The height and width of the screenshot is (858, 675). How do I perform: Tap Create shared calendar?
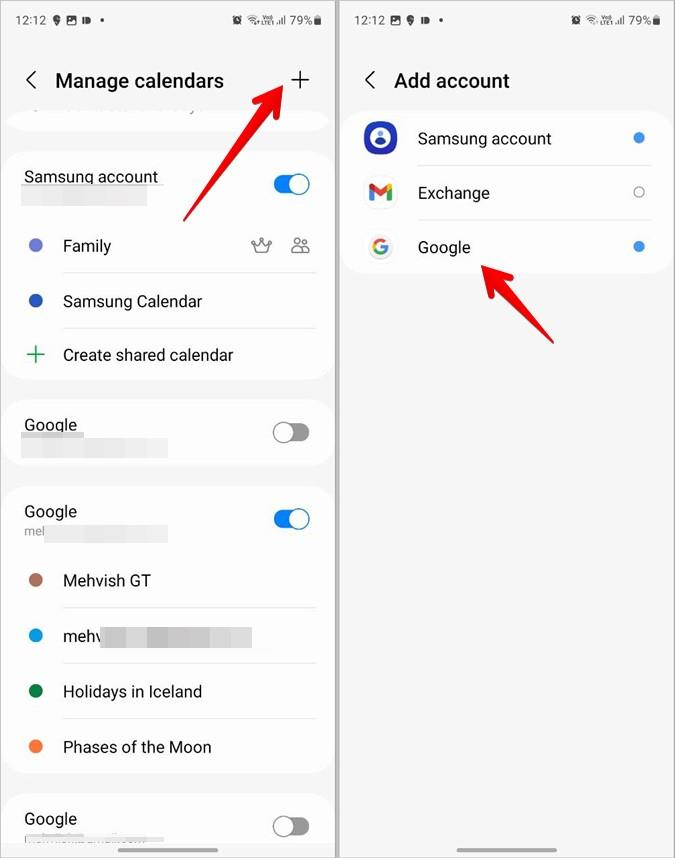(x=168, y=355)
